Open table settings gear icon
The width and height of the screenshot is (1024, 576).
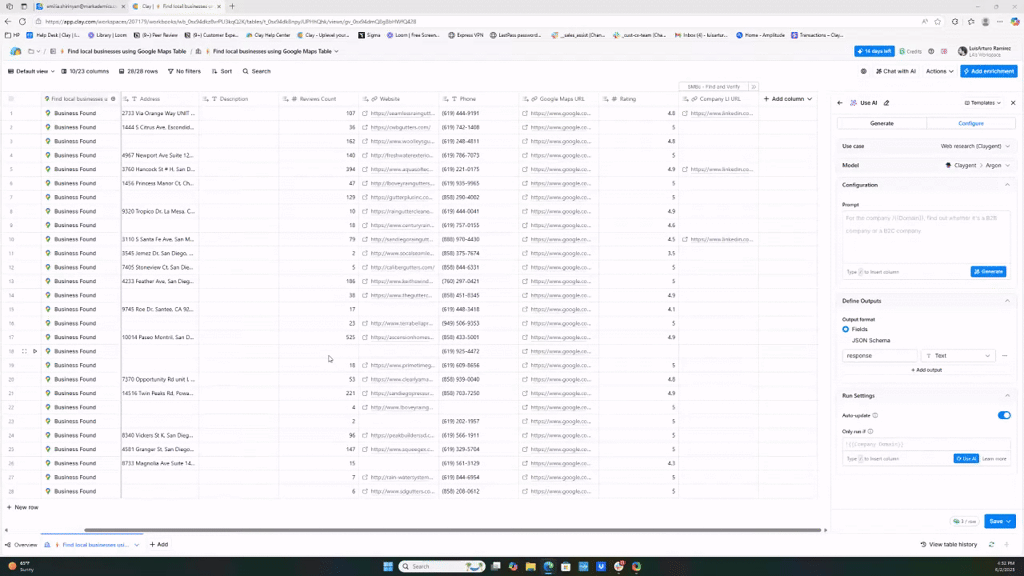point(864,71)
